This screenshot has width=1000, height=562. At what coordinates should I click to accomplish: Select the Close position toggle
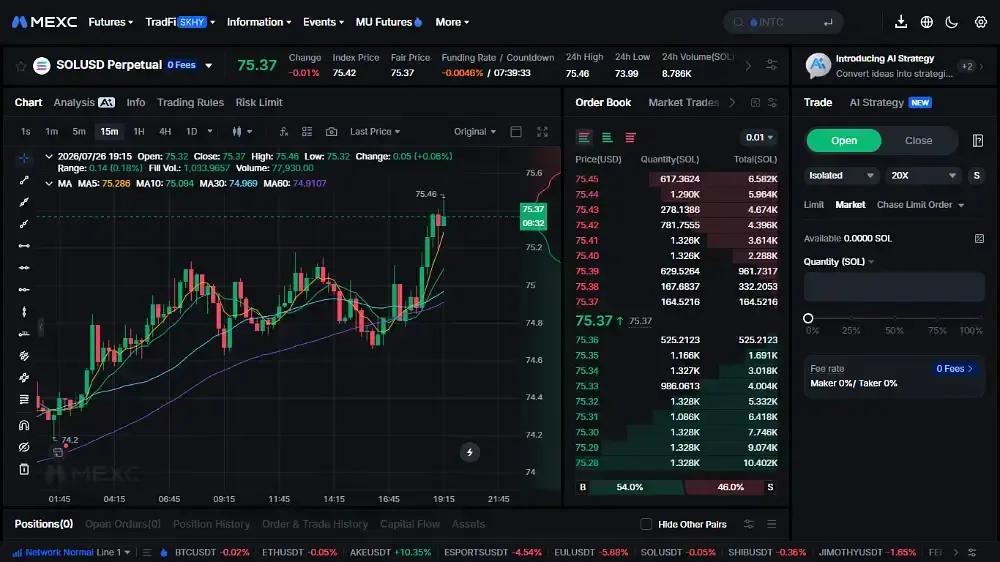click(918, 140)
